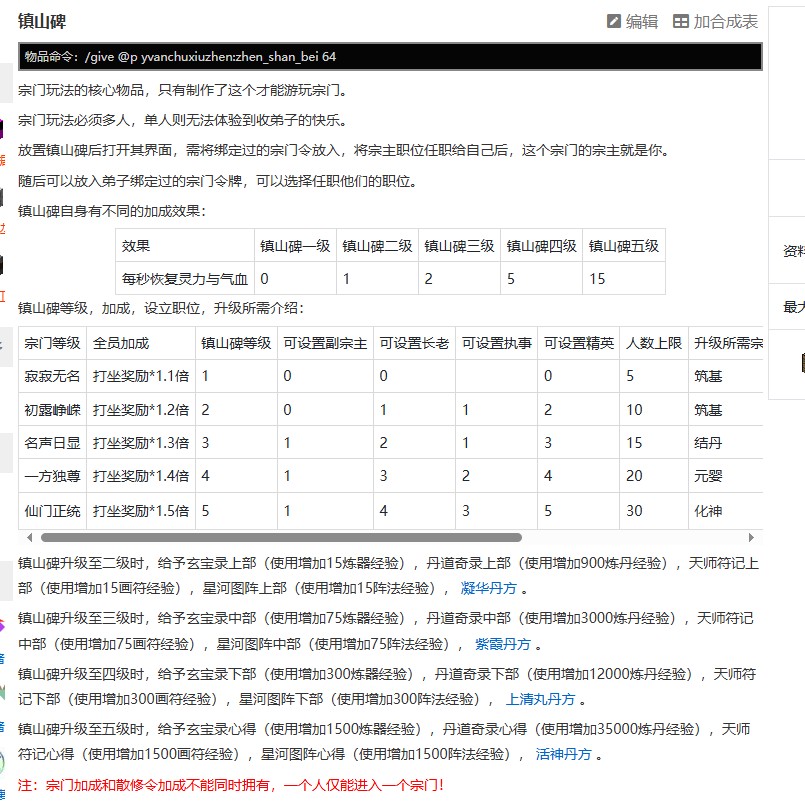Click the 宗门等级 column header
Viewport: 805px width, 802px height.
52,343
